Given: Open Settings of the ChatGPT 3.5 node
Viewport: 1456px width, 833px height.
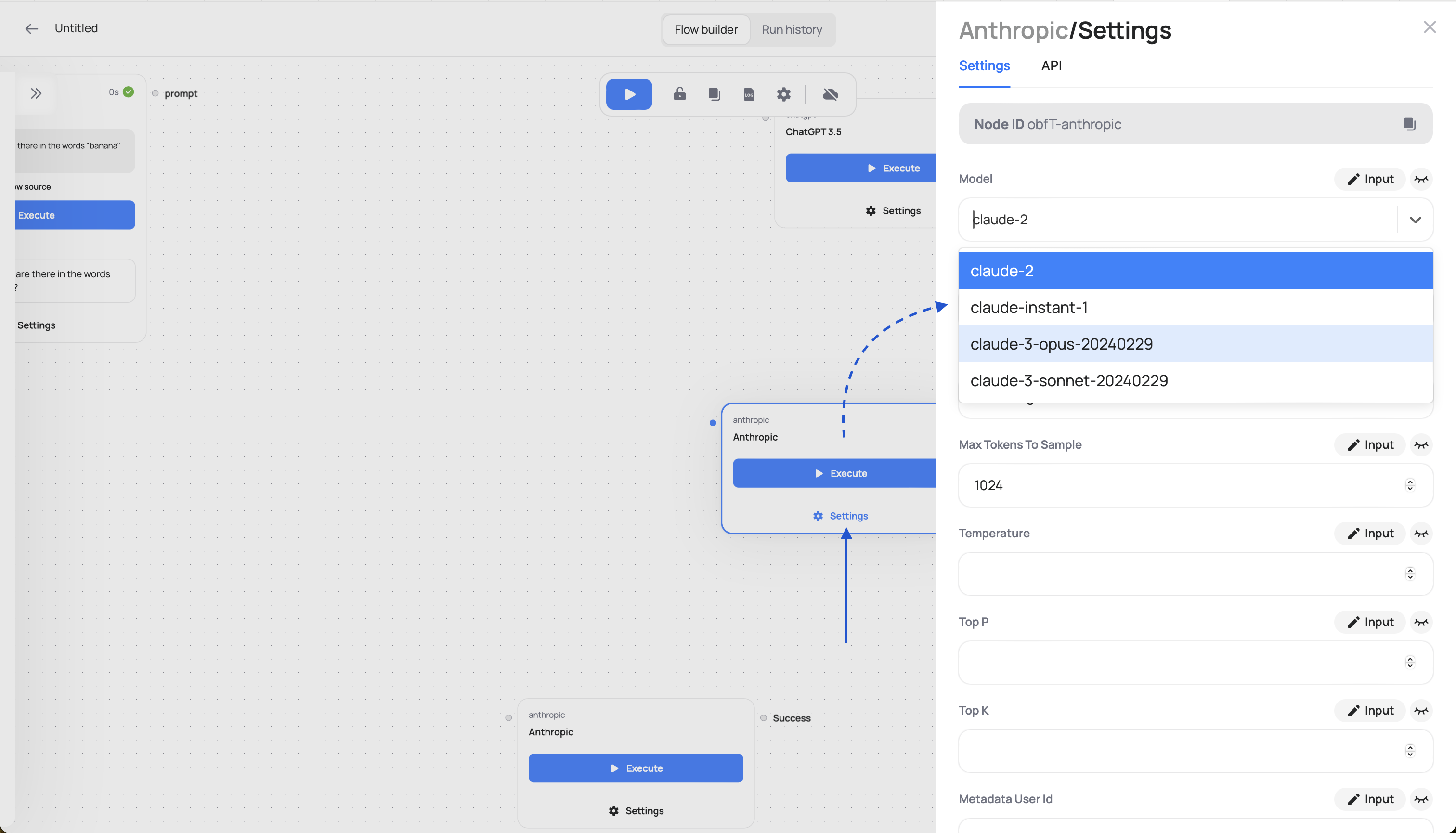Looking at the screenshot, I should pos(893,211).
